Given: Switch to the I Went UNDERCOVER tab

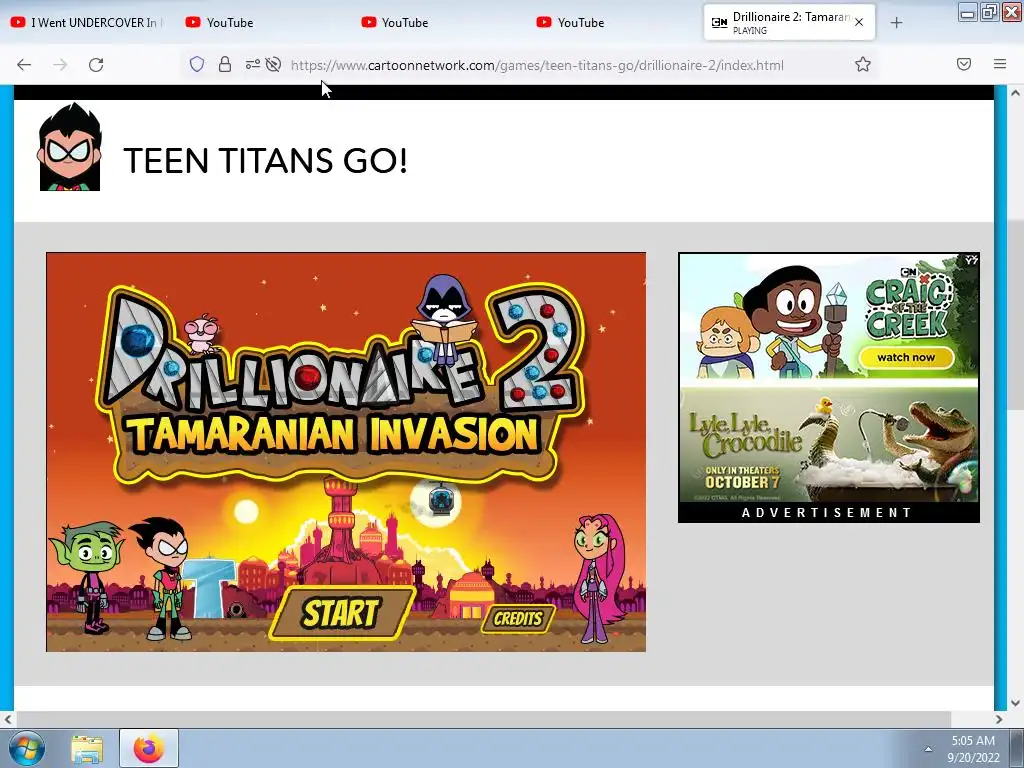Looking at the screenshot, I should tap(86, 22).
